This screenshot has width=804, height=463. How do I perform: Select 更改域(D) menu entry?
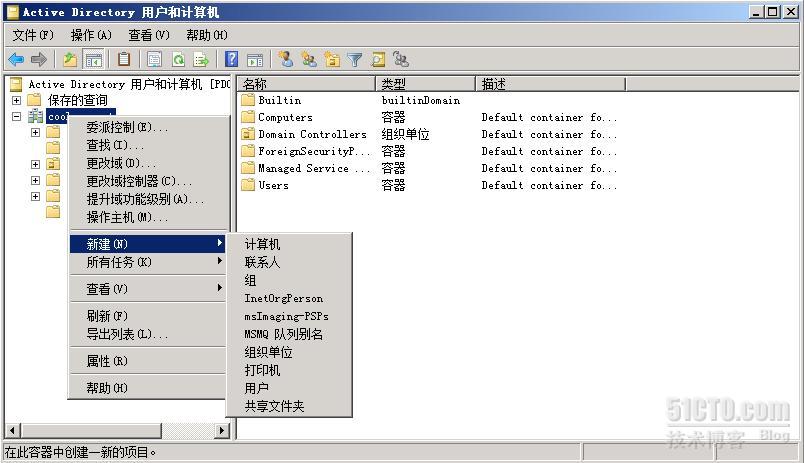(x=148, y=163)
